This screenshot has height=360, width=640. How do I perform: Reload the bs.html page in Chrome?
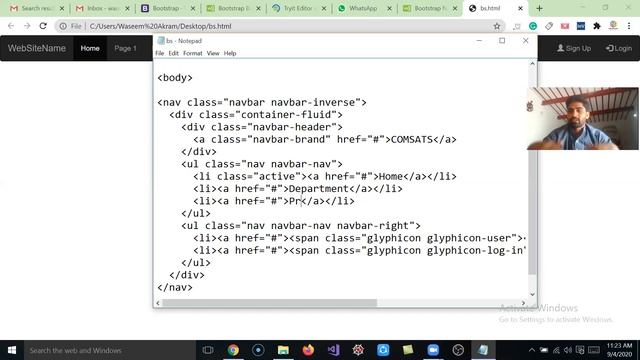[x=43, y=26]
